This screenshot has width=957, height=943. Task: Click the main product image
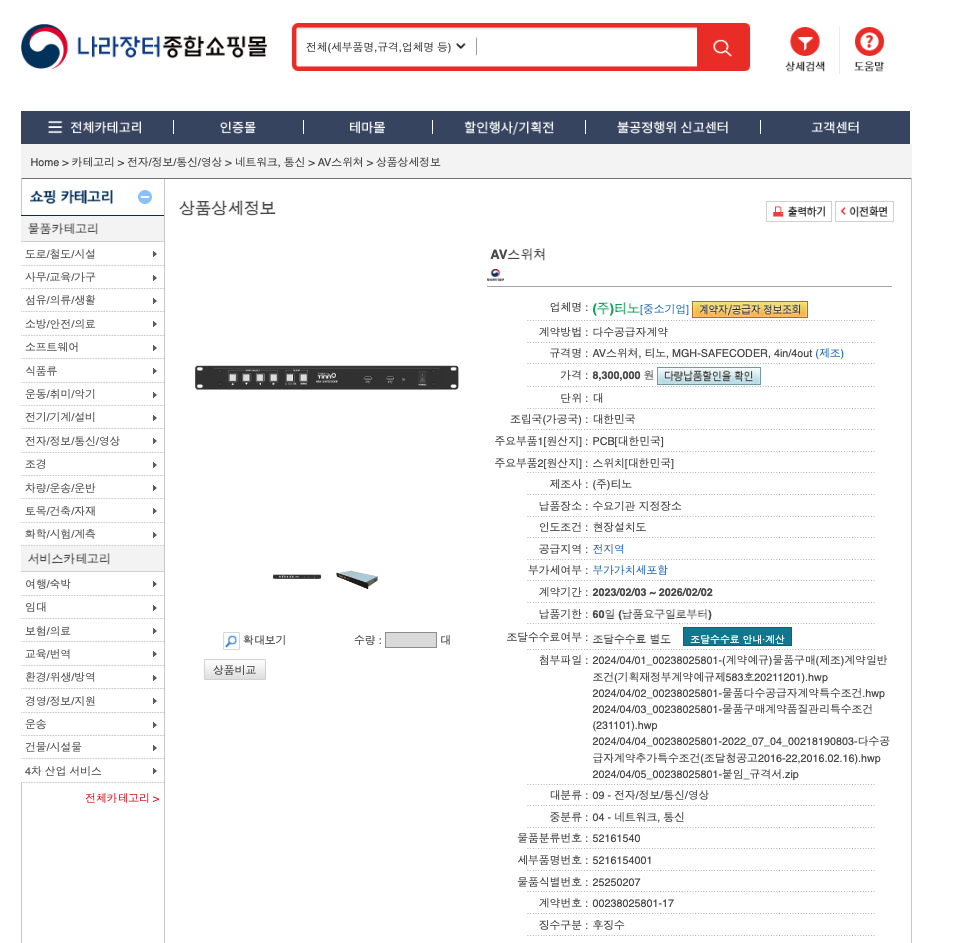pyautogui.click(x=327, y=377)
